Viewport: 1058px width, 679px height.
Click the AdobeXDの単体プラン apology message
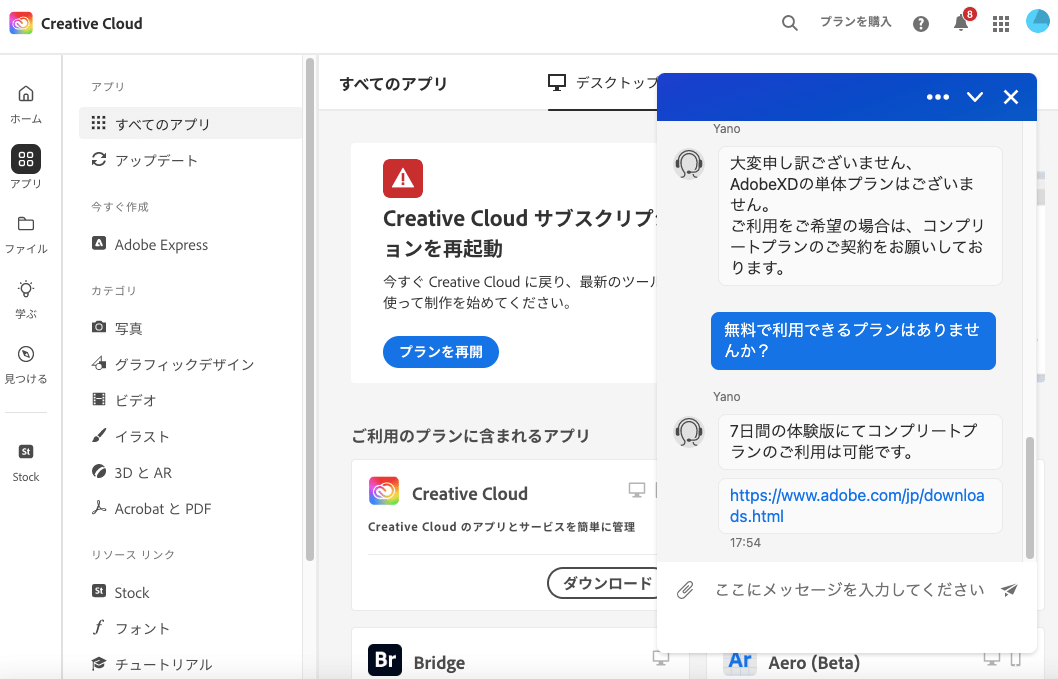(x=860, y=216)
